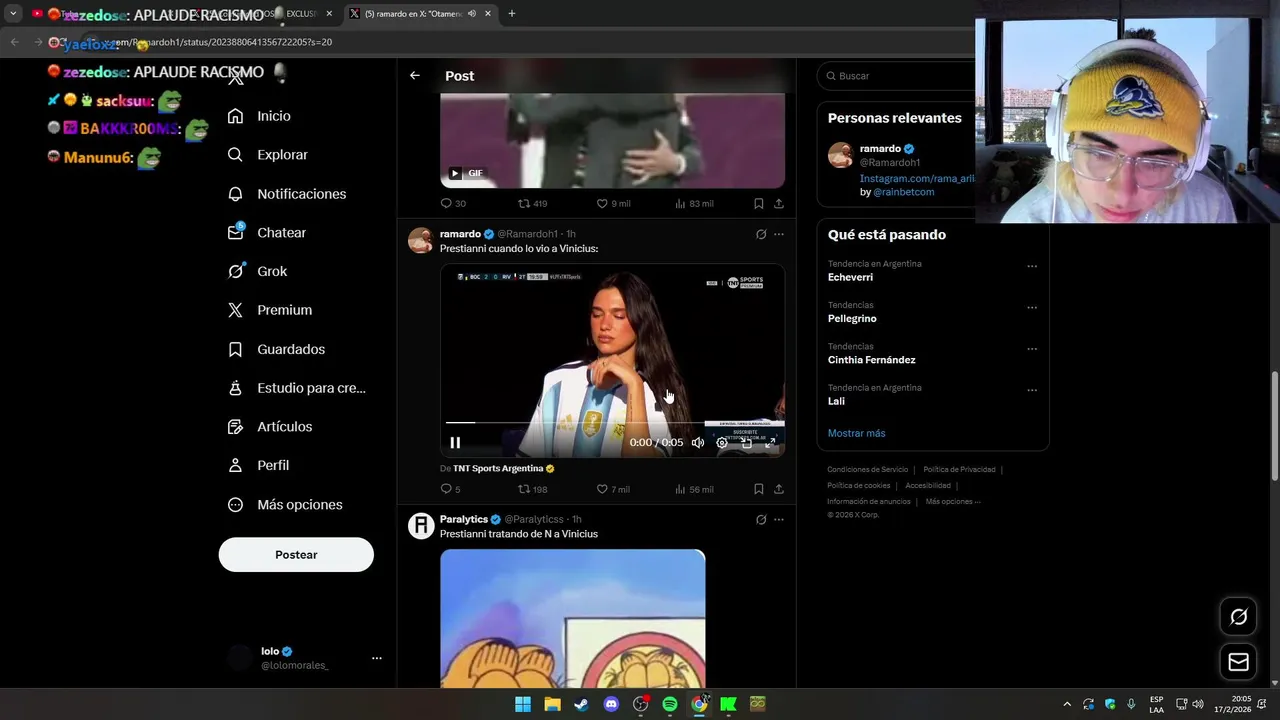Mute the video volume
Screen dimensions: 1280x720
click(x=698, y=442)
